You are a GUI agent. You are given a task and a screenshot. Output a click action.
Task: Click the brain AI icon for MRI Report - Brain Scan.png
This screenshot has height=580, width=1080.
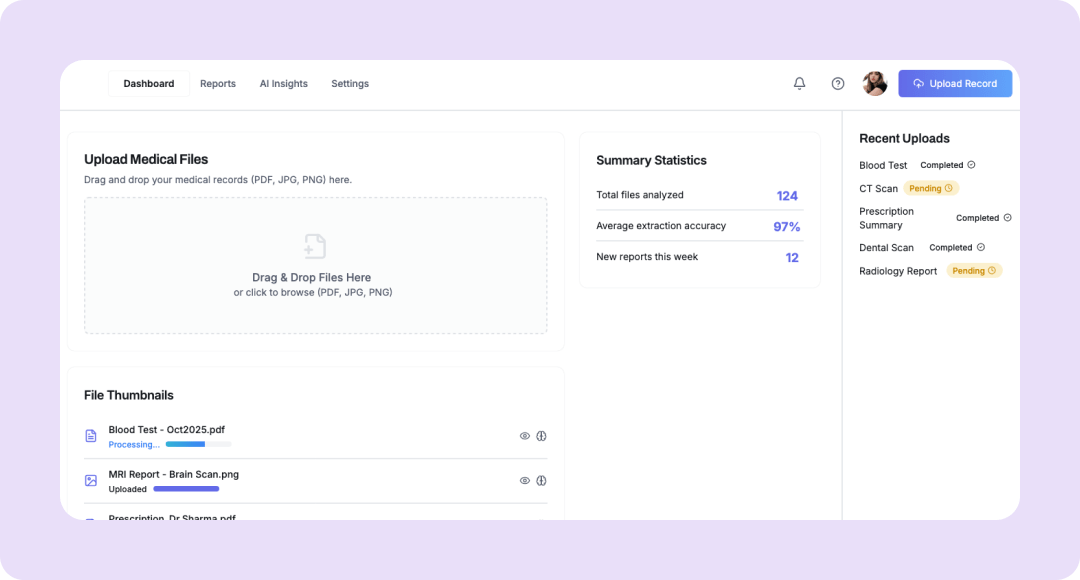(541, 481)
